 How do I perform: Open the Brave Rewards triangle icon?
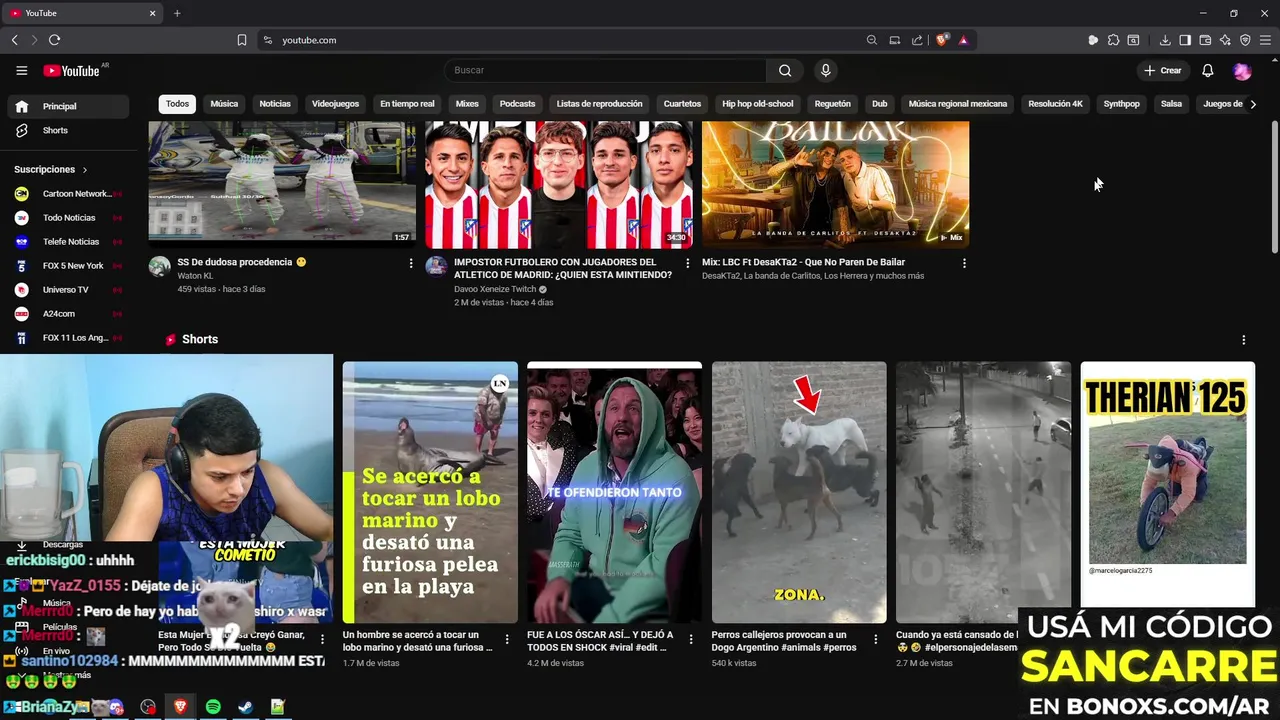point(963,40)
